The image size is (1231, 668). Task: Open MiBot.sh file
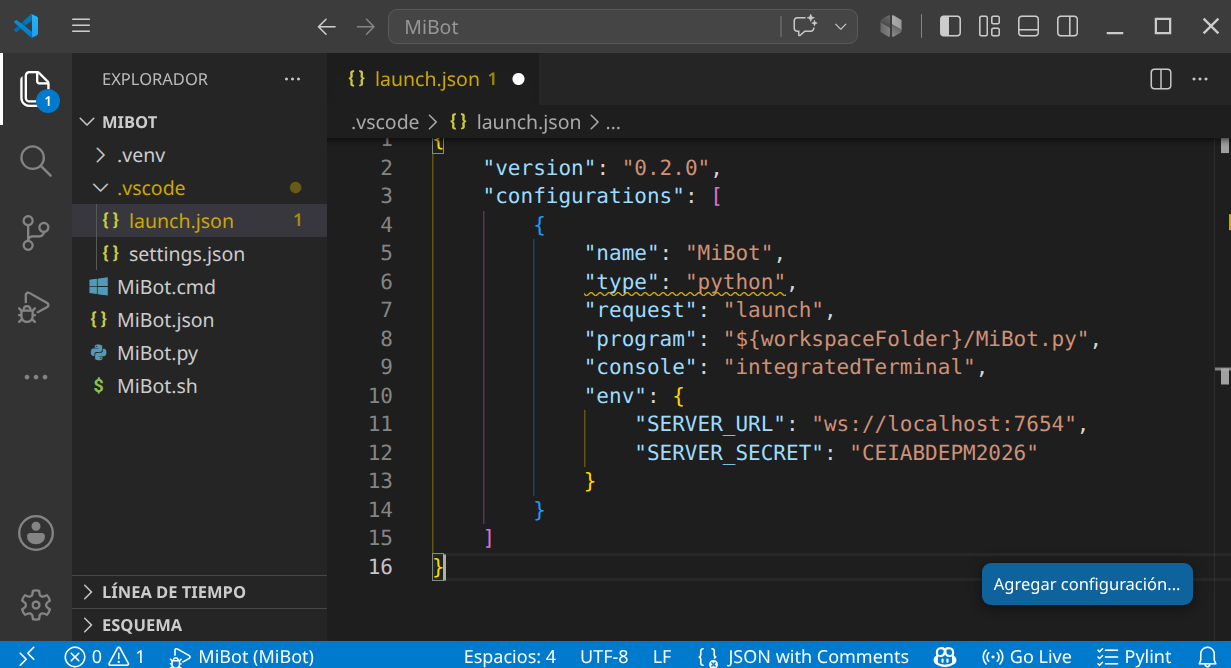199,386
